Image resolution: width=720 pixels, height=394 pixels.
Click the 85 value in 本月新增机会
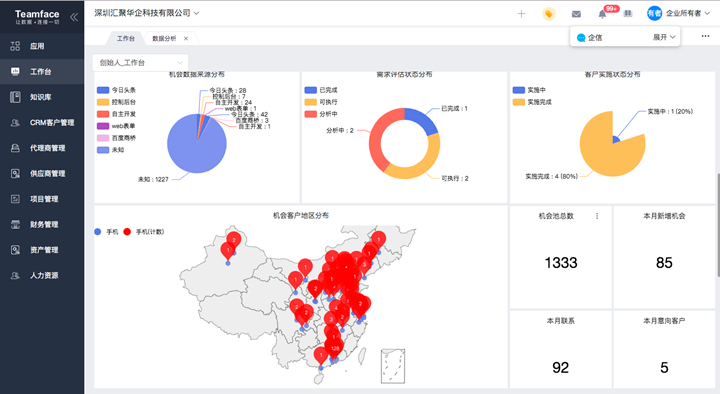click(x=664, y=263)
